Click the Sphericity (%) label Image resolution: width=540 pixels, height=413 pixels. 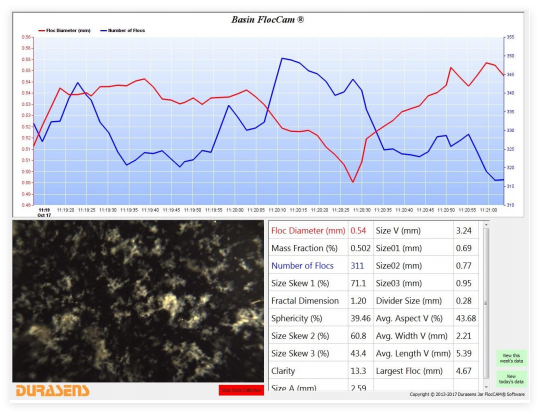coord(297,318)
